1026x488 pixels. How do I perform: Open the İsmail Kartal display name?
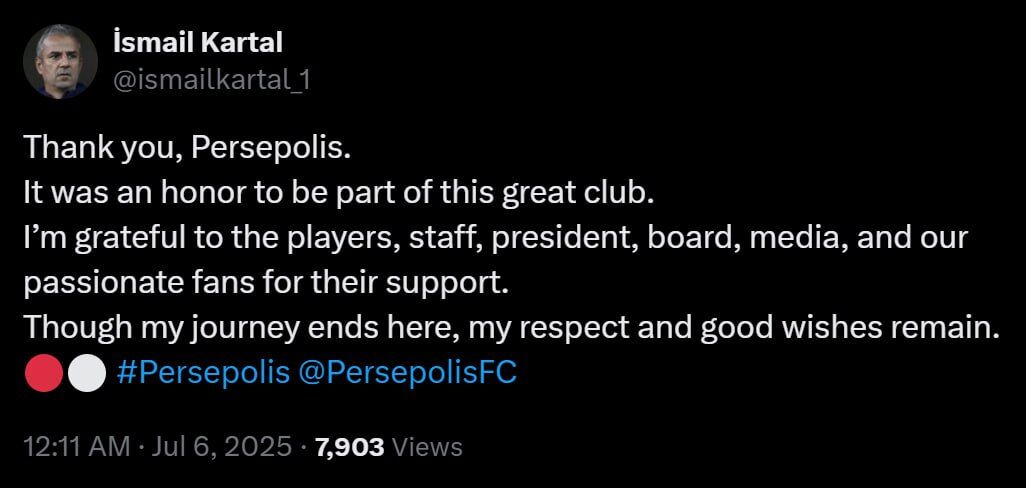tap(199, 43)
